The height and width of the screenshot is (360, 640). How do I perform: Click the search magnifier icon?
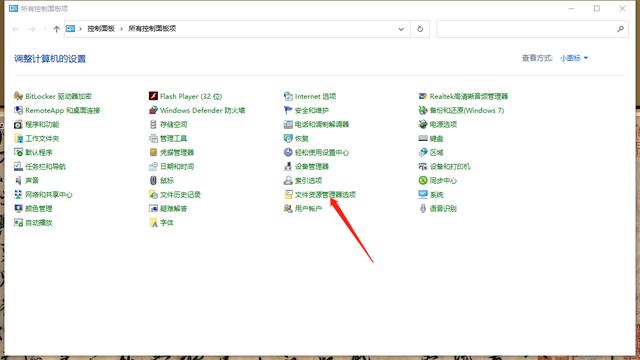[x=620, y=29]
